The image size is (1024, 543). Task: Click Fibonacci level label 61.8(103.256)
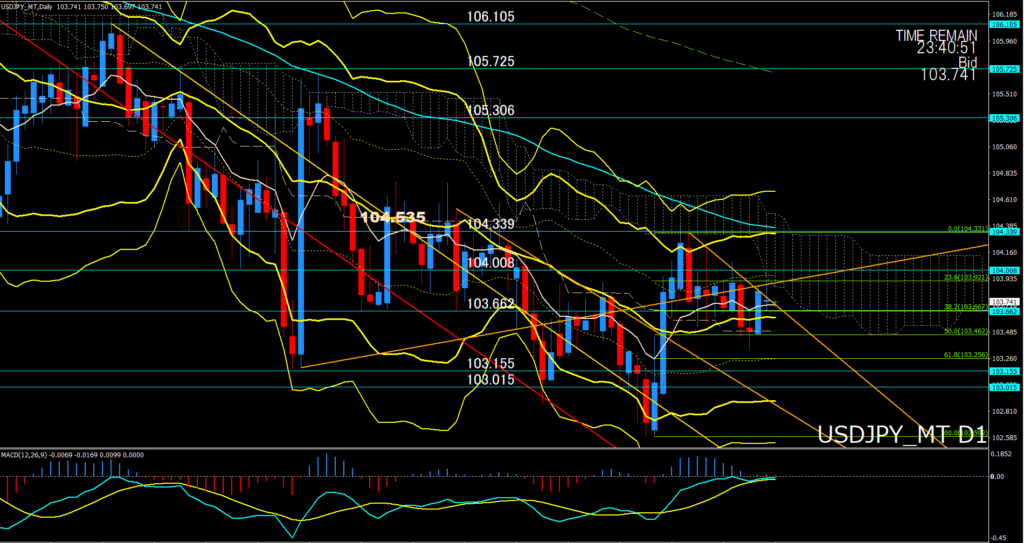pyautogui.click(x=967, y=355)
